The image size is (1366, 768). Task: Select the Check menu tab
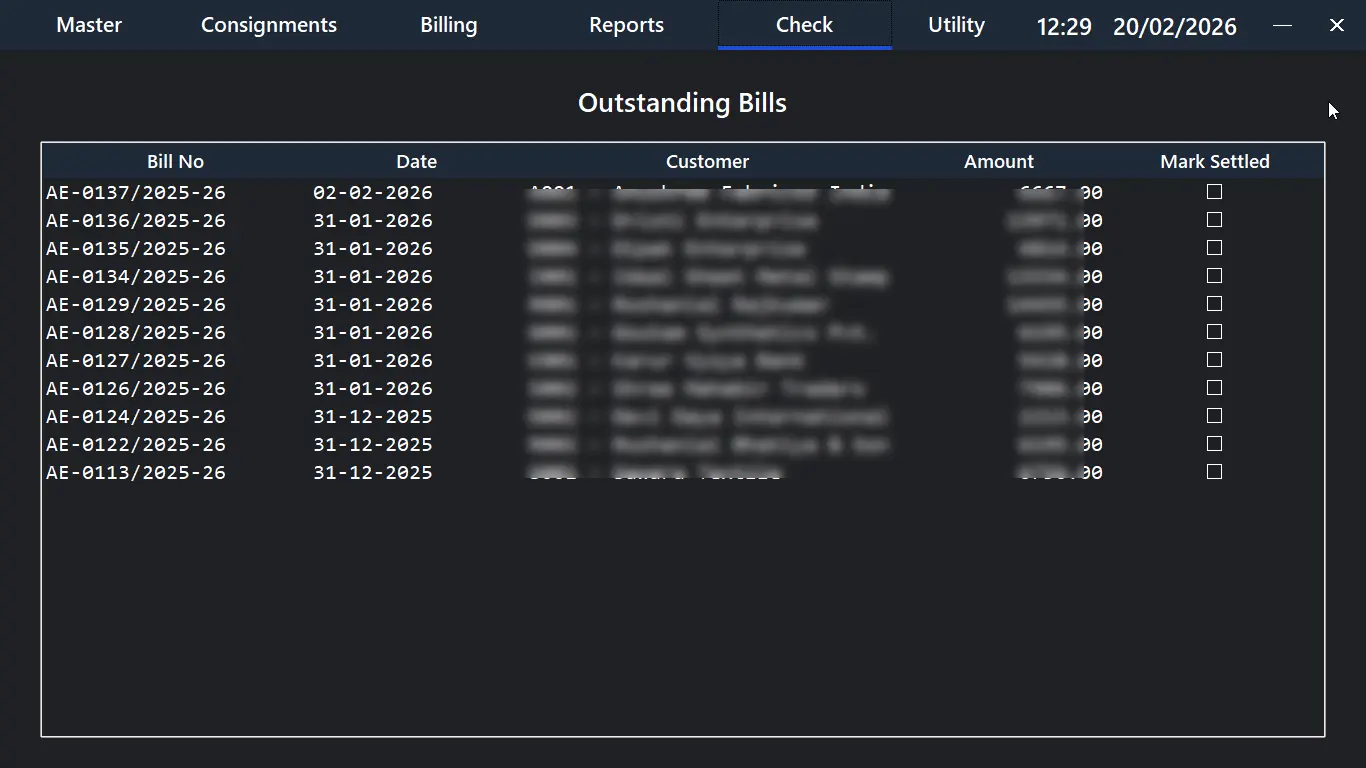pyautogui.click(x=804, y=25)
